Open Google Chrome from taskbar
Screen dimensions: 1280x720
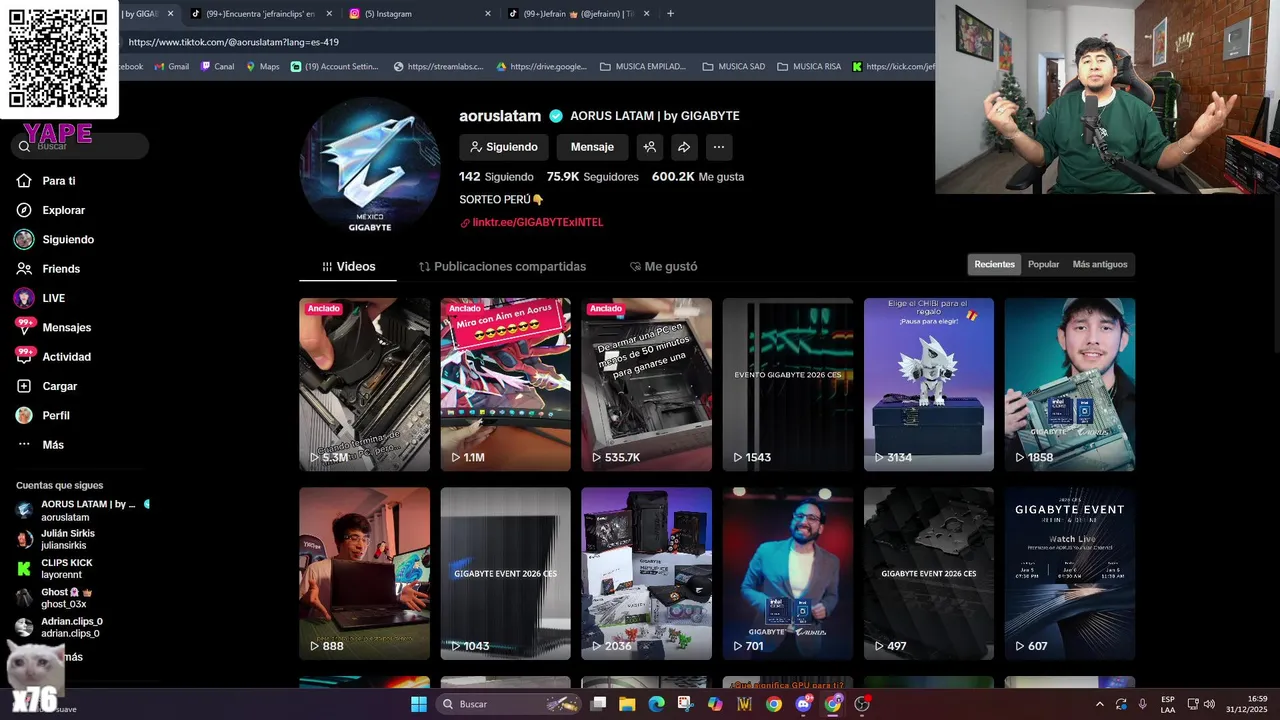click(x=774, y=704)
